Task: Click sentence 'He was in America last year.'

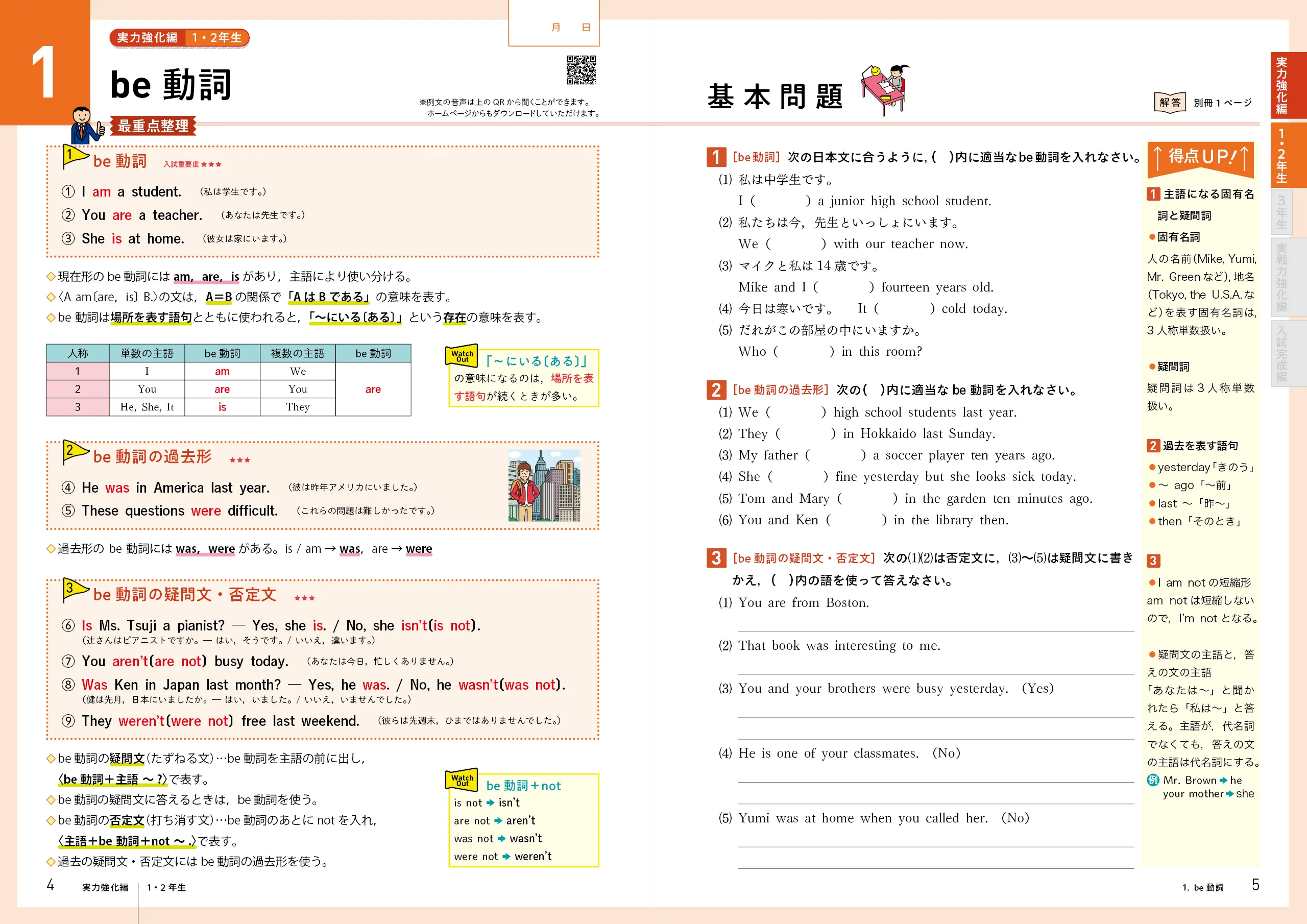Action: [175, 488]
